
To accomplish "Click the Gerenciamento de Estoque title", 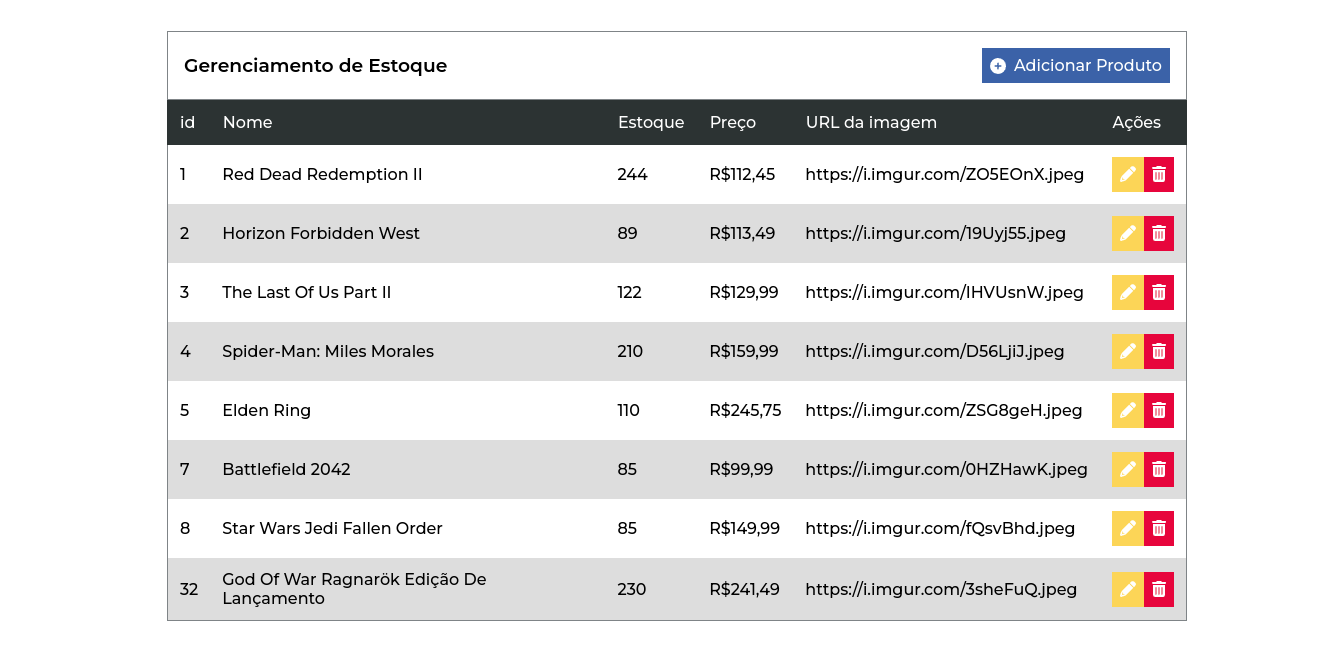I will [x=315, y=66].
